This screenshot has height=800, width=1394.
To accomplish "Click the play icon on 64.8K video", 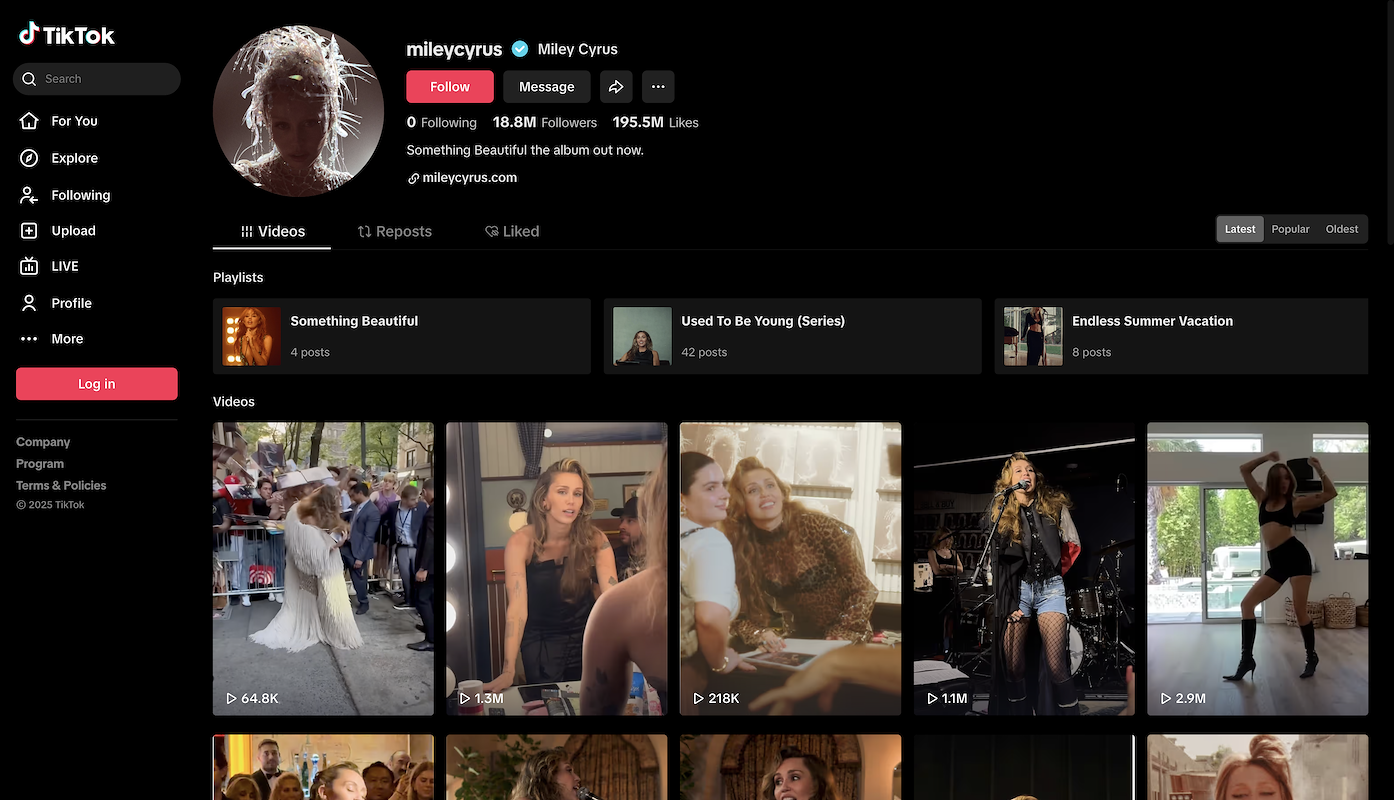I will coord(231,698).
